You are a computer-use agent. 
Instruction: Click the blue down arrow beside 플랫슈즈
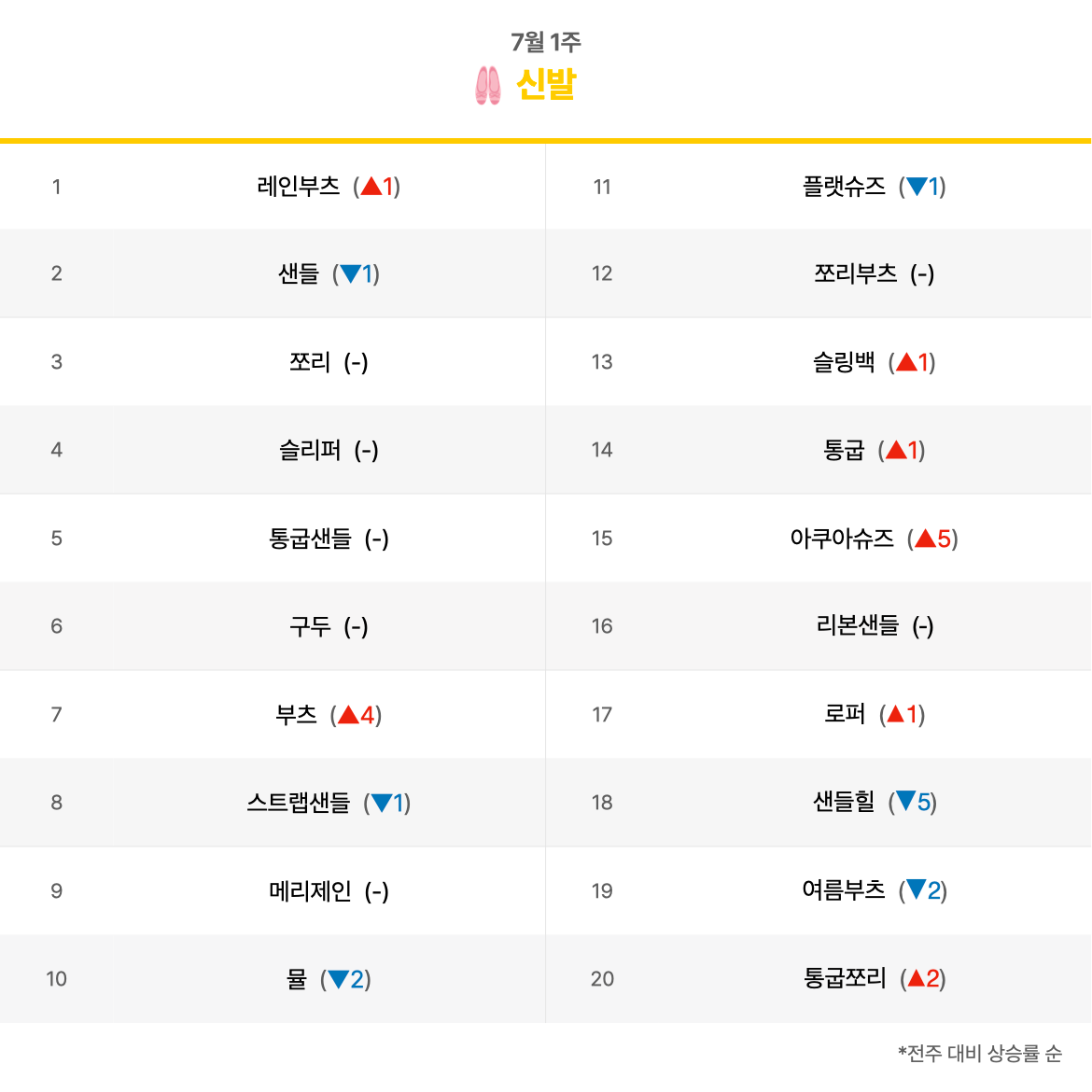[917, 186]
